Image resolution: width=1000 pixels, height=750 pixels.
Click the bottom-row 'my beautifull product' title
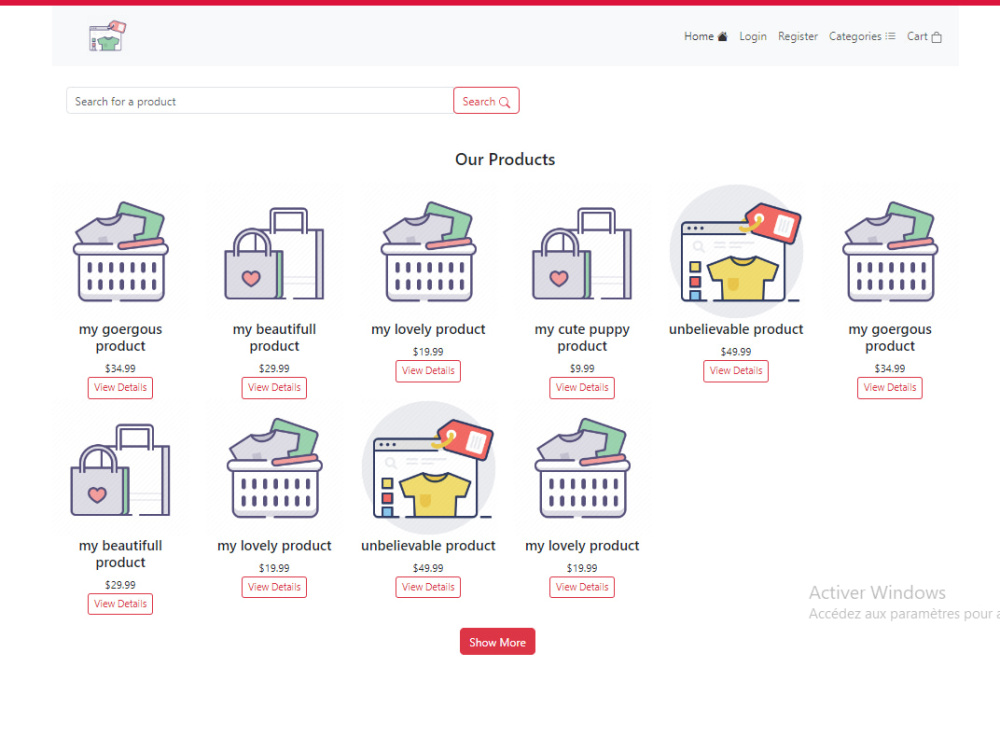121,554
